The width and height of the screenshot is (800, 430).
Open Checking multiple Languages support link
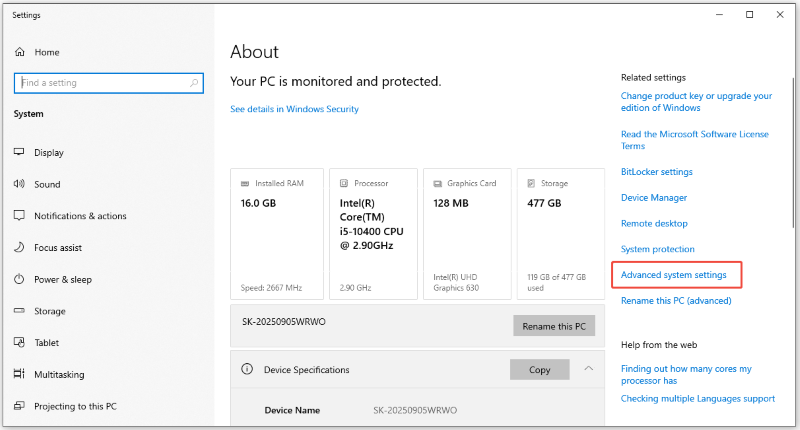[x=698, y=398]
